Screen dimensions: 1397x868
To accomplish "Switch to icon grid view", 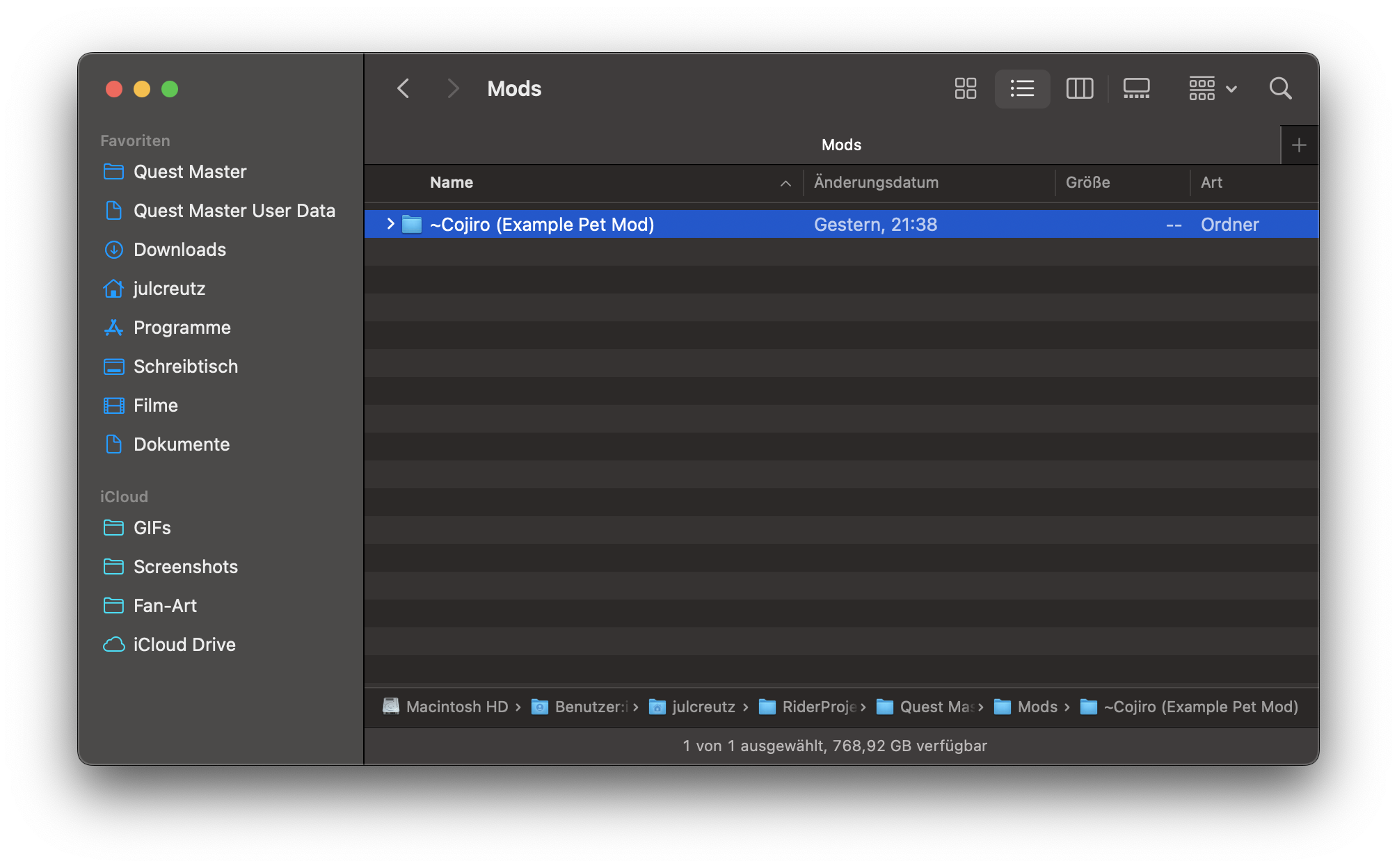I will (x=965, y=88).
